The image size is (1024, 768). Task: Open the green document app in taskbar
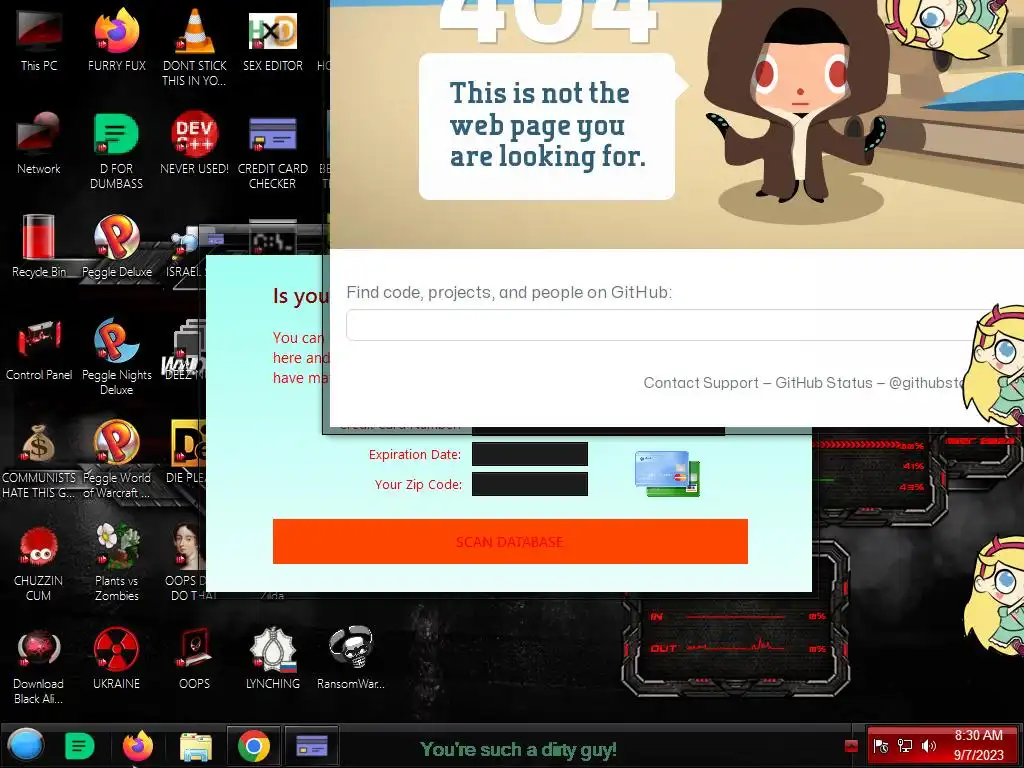(80, 746)
